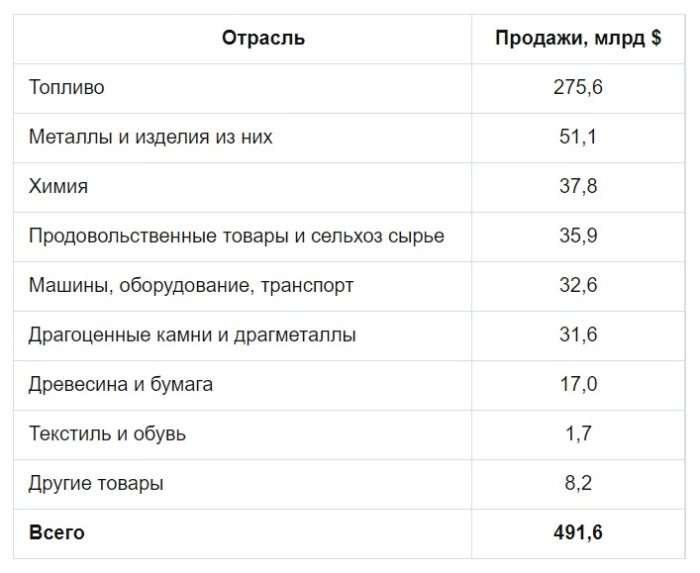
Task: Click "Драгоценные камни и драгметаллы" cell
Action: tap(192, 335)
